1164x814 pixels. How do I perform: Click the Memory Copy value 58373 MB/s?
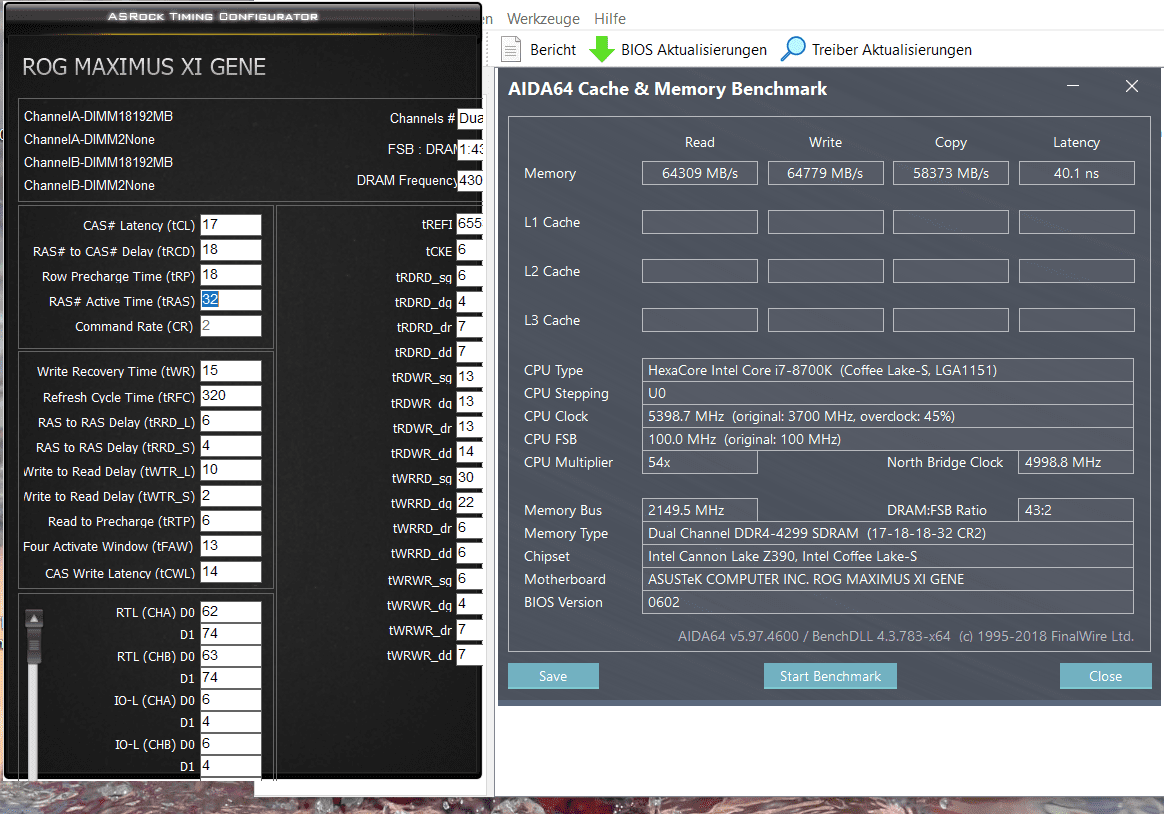pos(950,173)
